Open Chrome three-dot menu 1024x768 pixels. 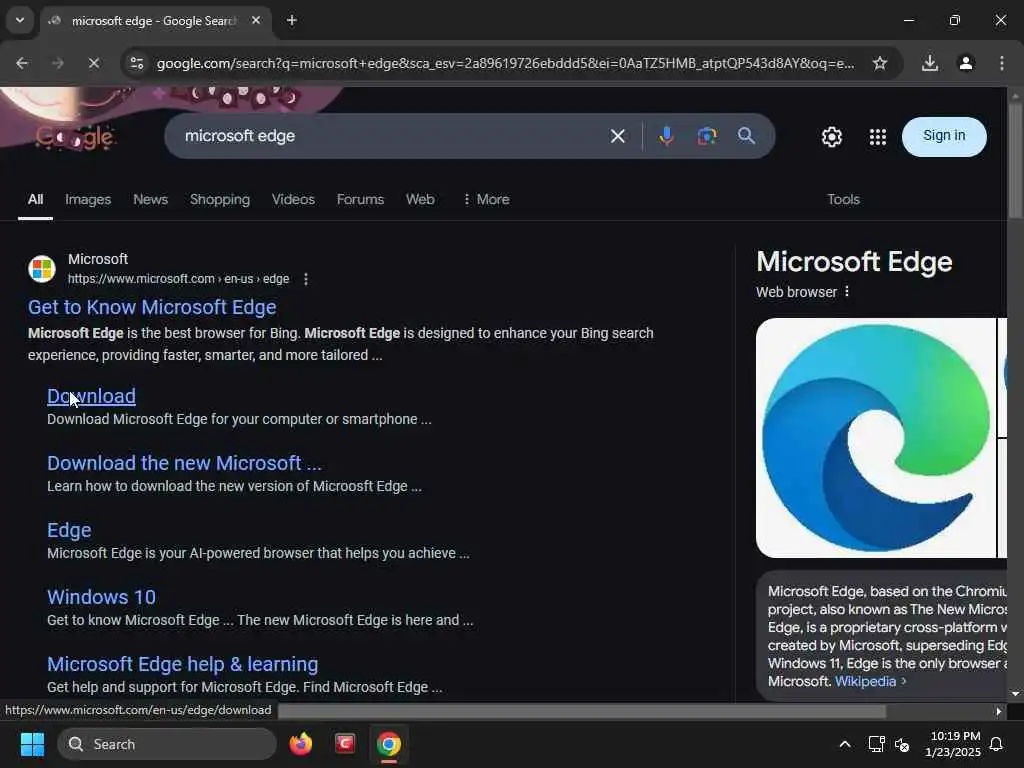pos(1002,63)
